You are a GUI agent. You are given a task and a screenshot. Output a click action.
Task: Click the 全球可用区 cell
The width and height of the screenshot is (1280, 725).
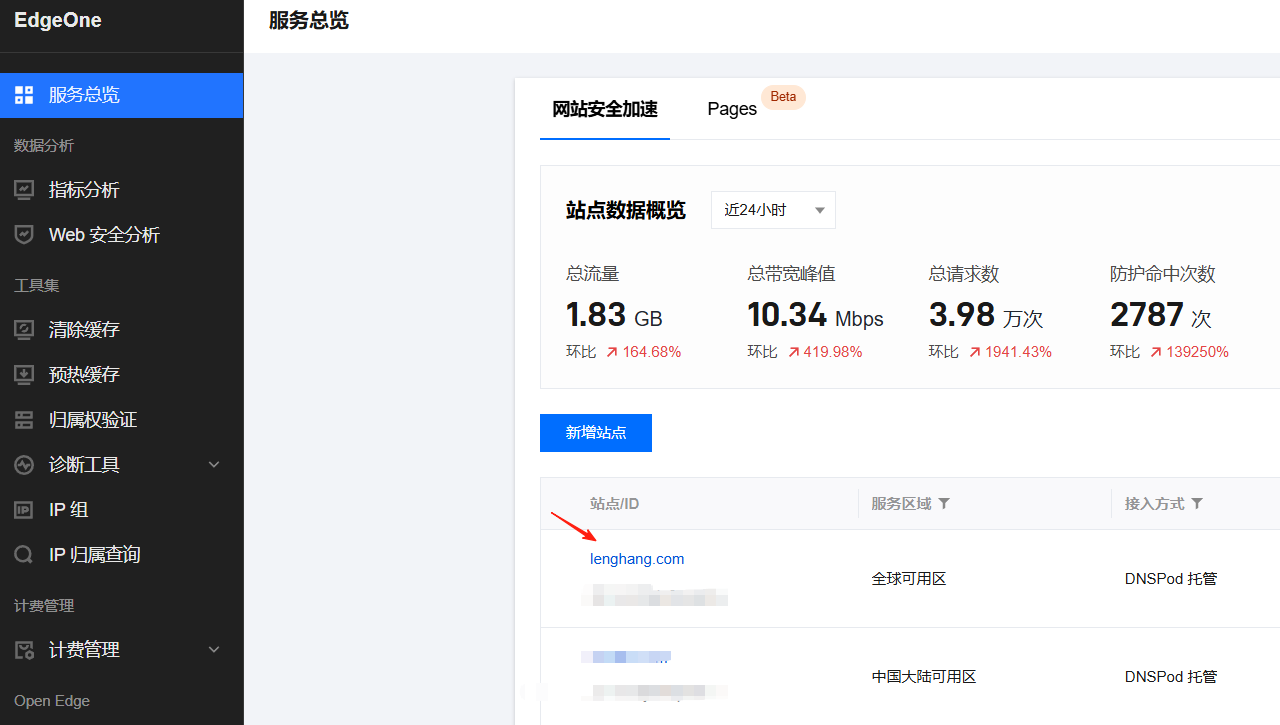909,578
